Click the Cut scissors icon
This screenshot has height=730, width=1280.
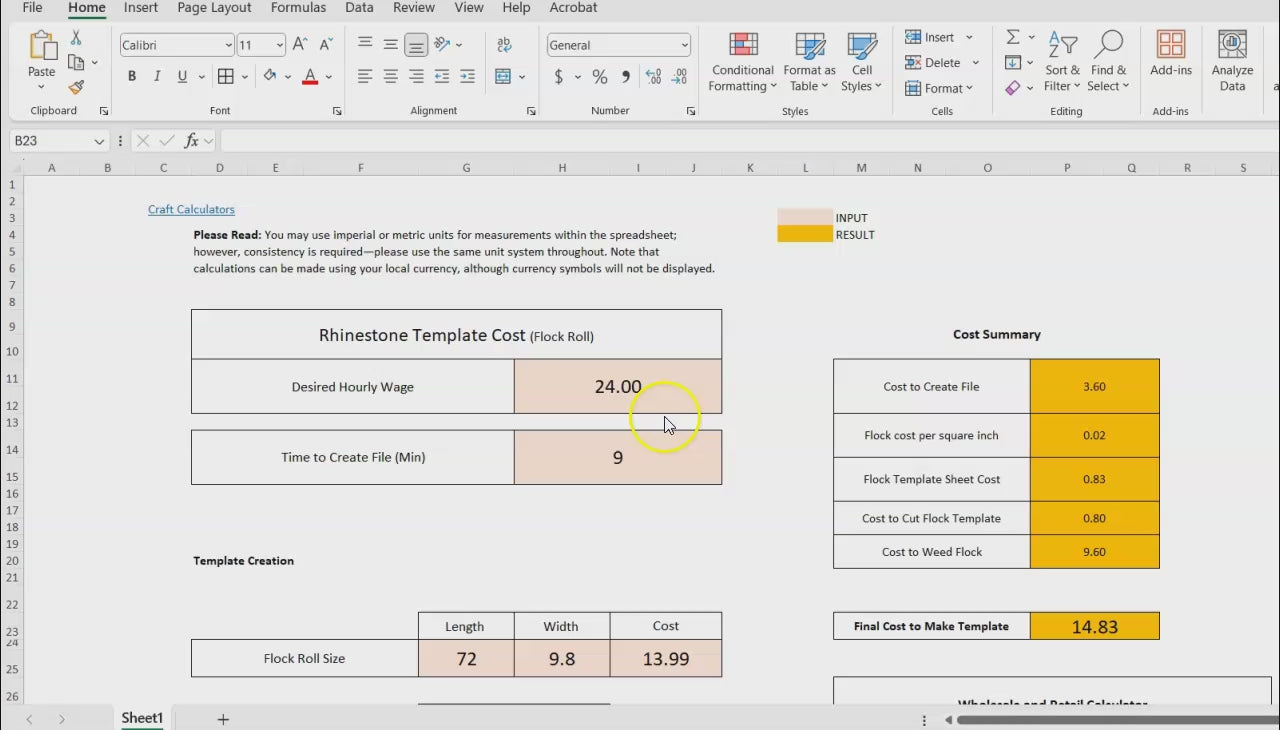(x=76, y=38)
